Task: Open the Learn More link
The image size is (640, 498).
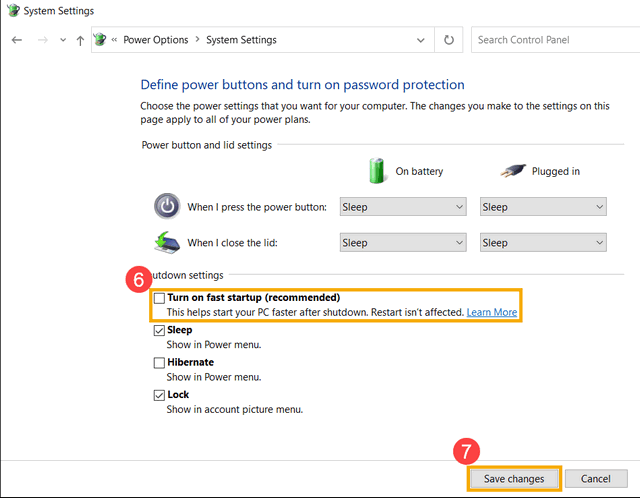Action: 491,312
